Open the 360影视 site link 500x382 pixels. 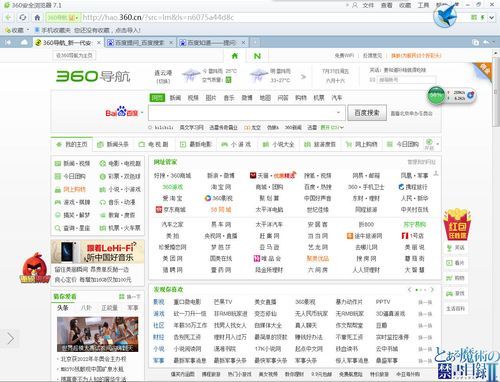pyautogui.click(x=219, y=198)
